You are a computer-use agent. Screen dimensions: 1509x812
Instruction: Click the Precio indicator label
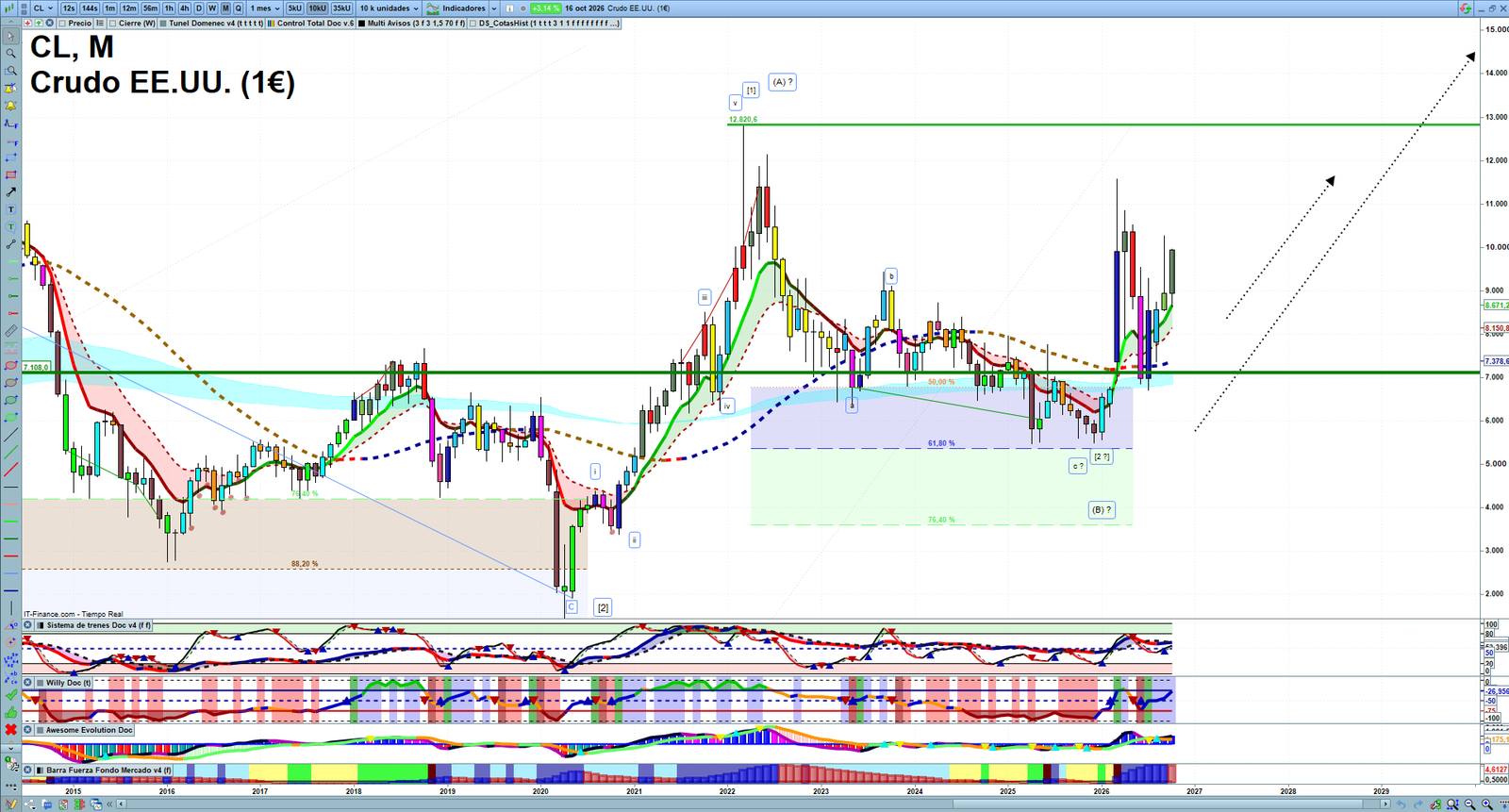pyautogui.click(x=80, y=23)
